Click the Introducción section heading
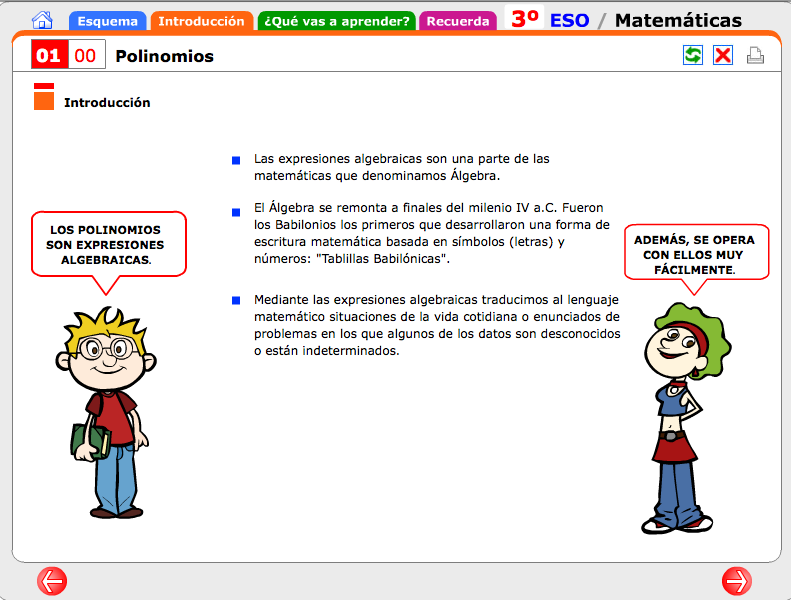 click(x=107, y=102)
